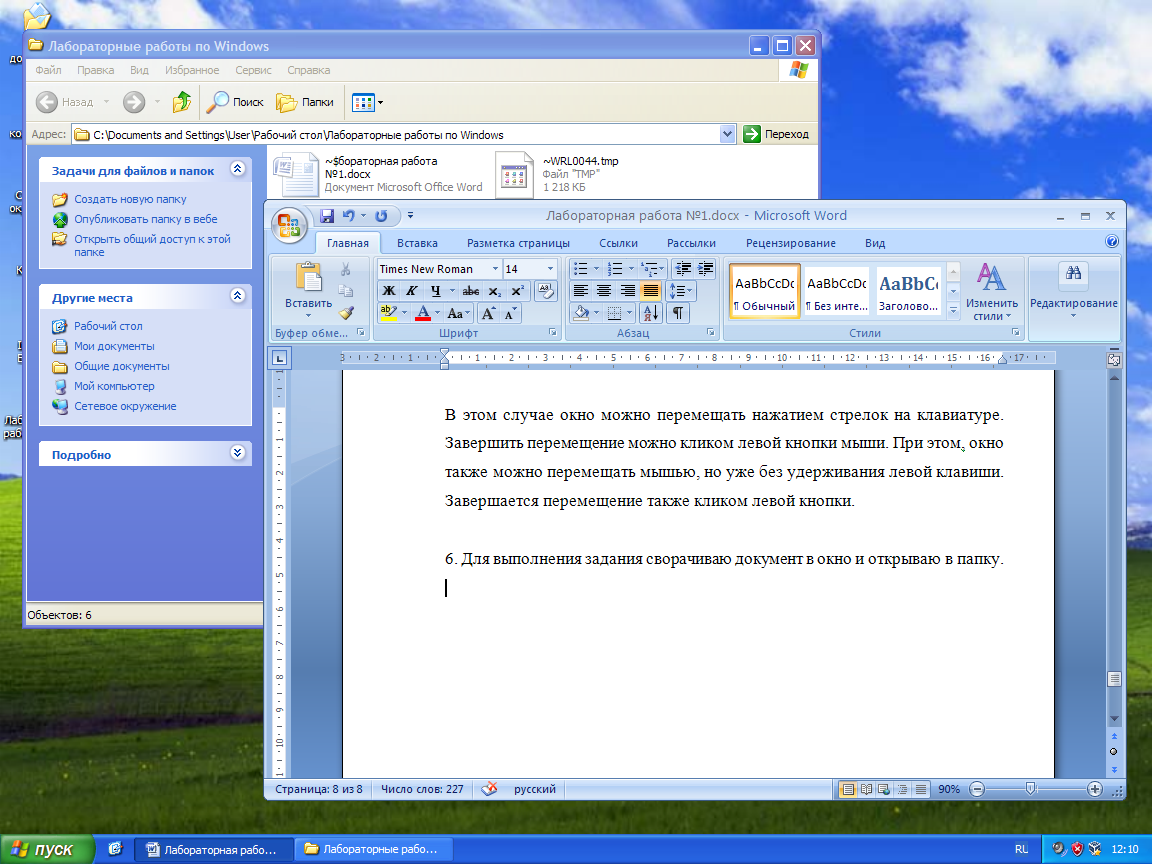
Task: Open the Вставка ribbon tab
Action: tap(417, 243)
